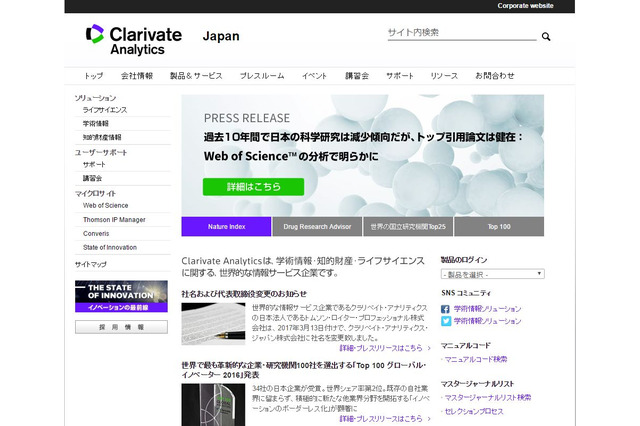The image size is (640, 426).
Task: Expand the 製品を選択 dropdown
Action: tap(493, 274)
